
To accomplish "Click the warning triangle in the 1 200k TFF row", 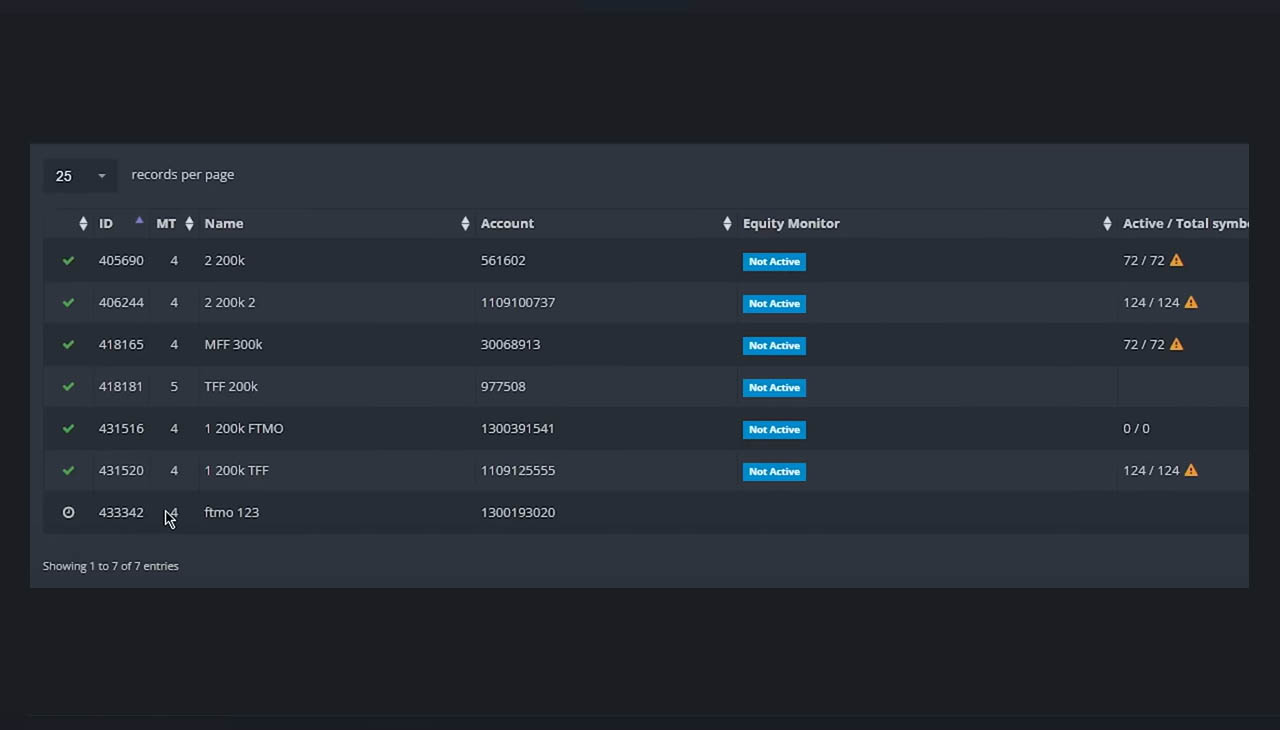I will [x=1191, y=470].
